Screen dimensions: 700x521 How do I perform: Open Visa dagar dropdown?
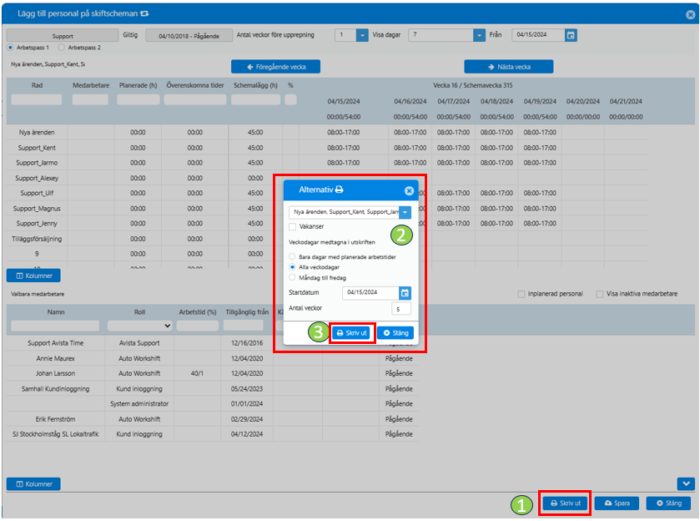479,35
